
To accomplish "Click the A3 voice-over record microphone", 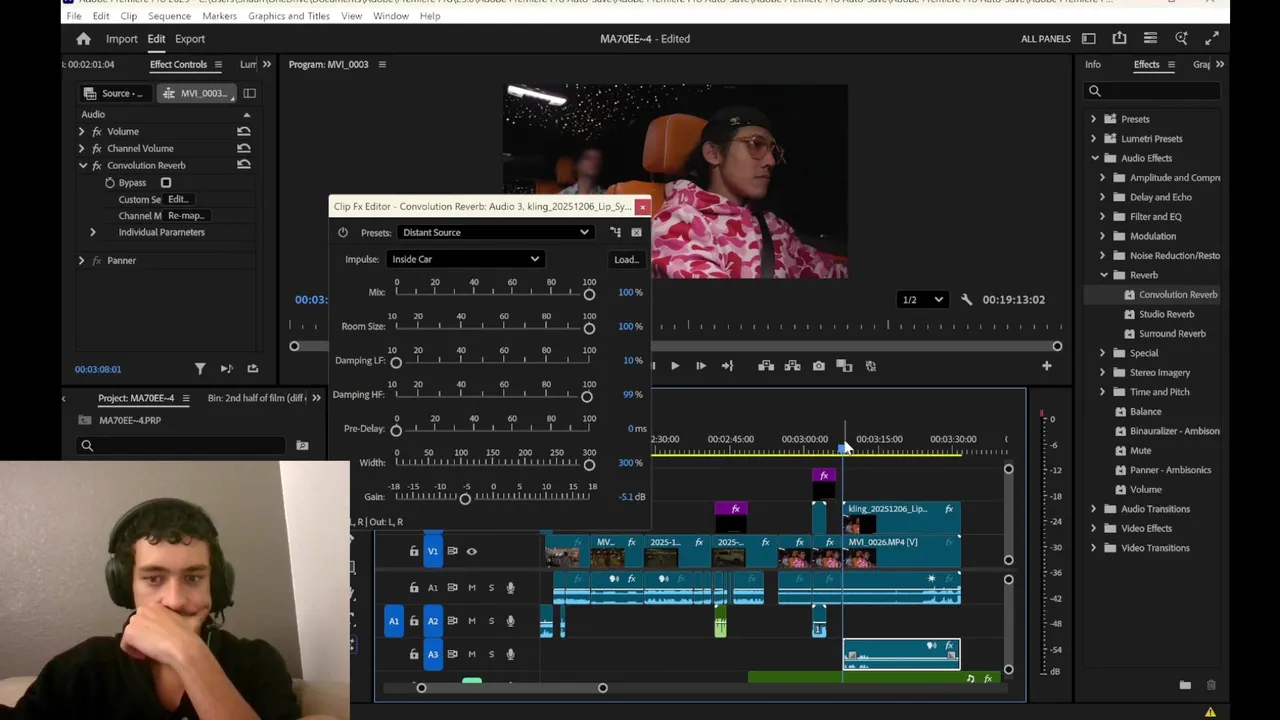I will [x=510, y=655].
